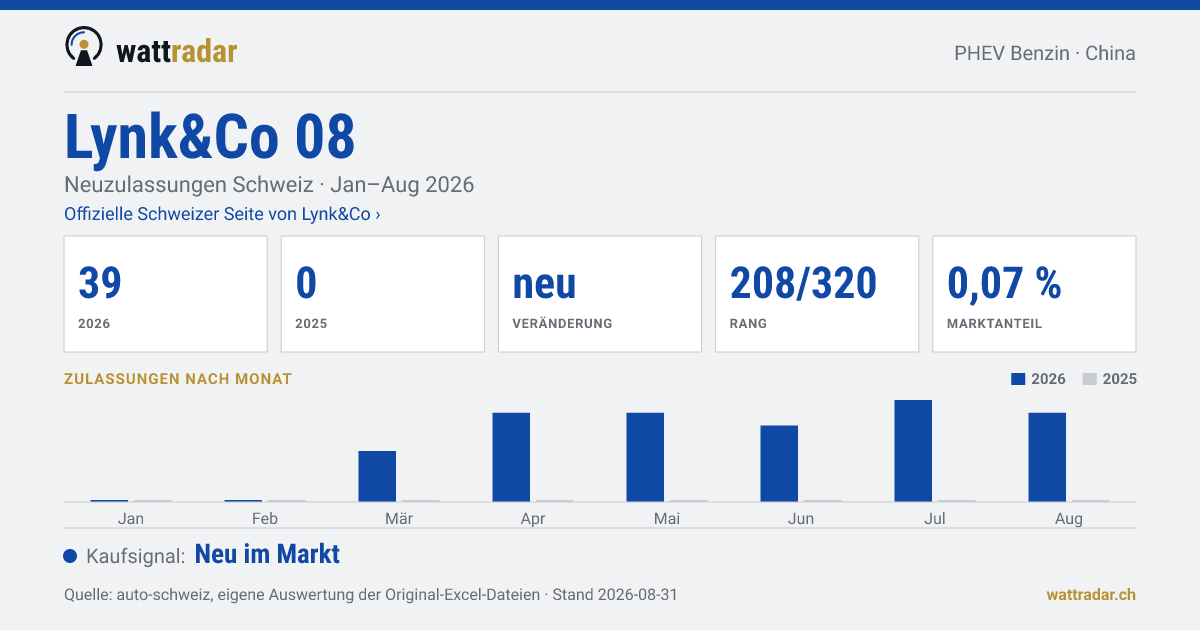This screenshot has height=630, width=1200.
Task: Select the 2025 registrations card showing 0
Action: click(382, 294)
